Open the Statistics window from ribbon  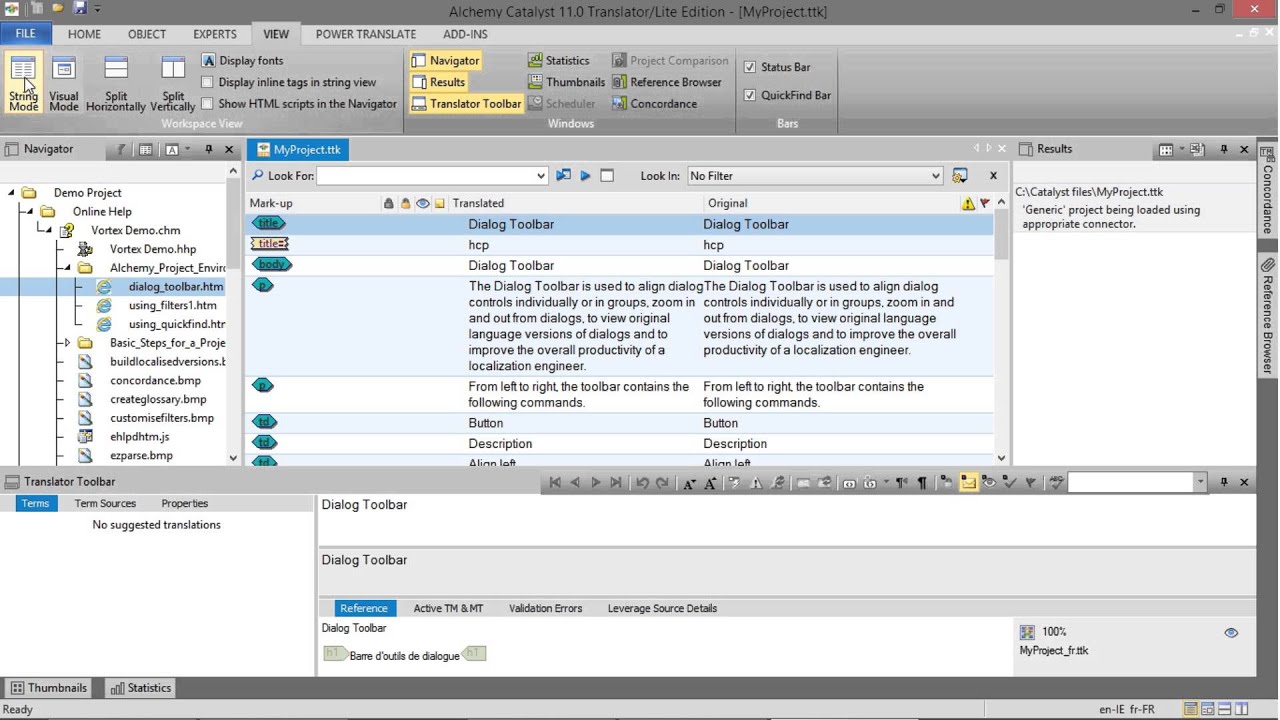coord(559,61)
